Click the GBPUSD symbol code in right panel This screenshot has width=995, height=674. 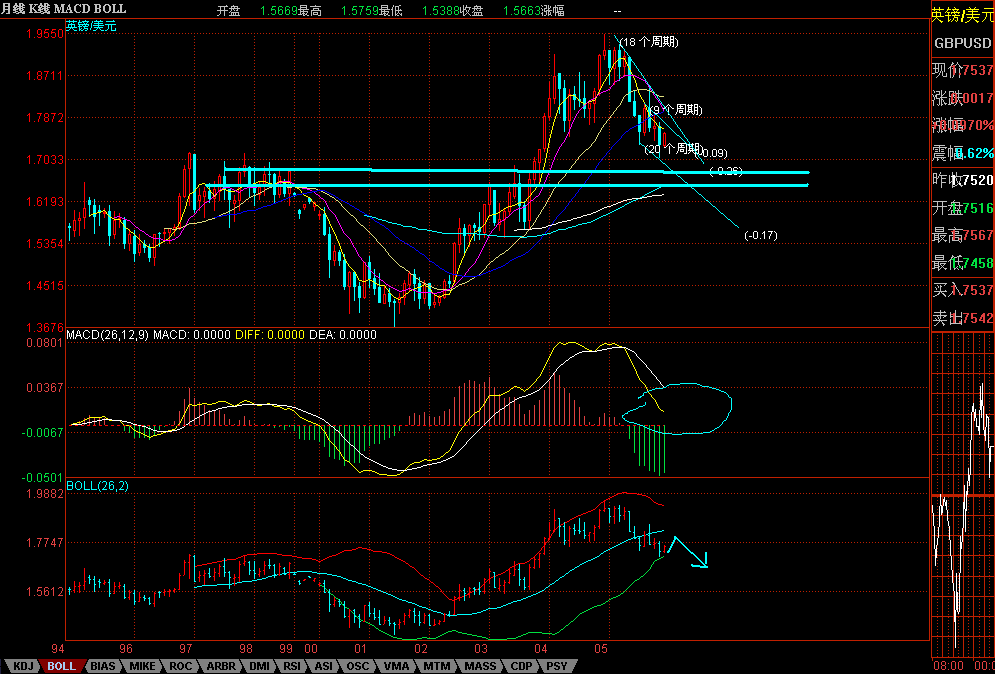963,43
